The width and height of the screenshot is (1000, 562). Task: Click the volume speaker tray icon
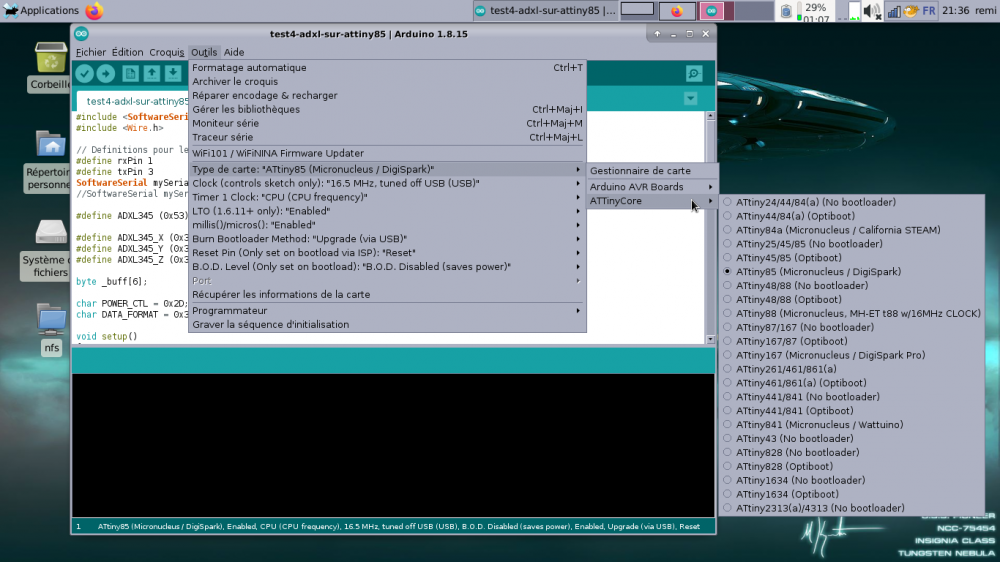pos(872,11)
